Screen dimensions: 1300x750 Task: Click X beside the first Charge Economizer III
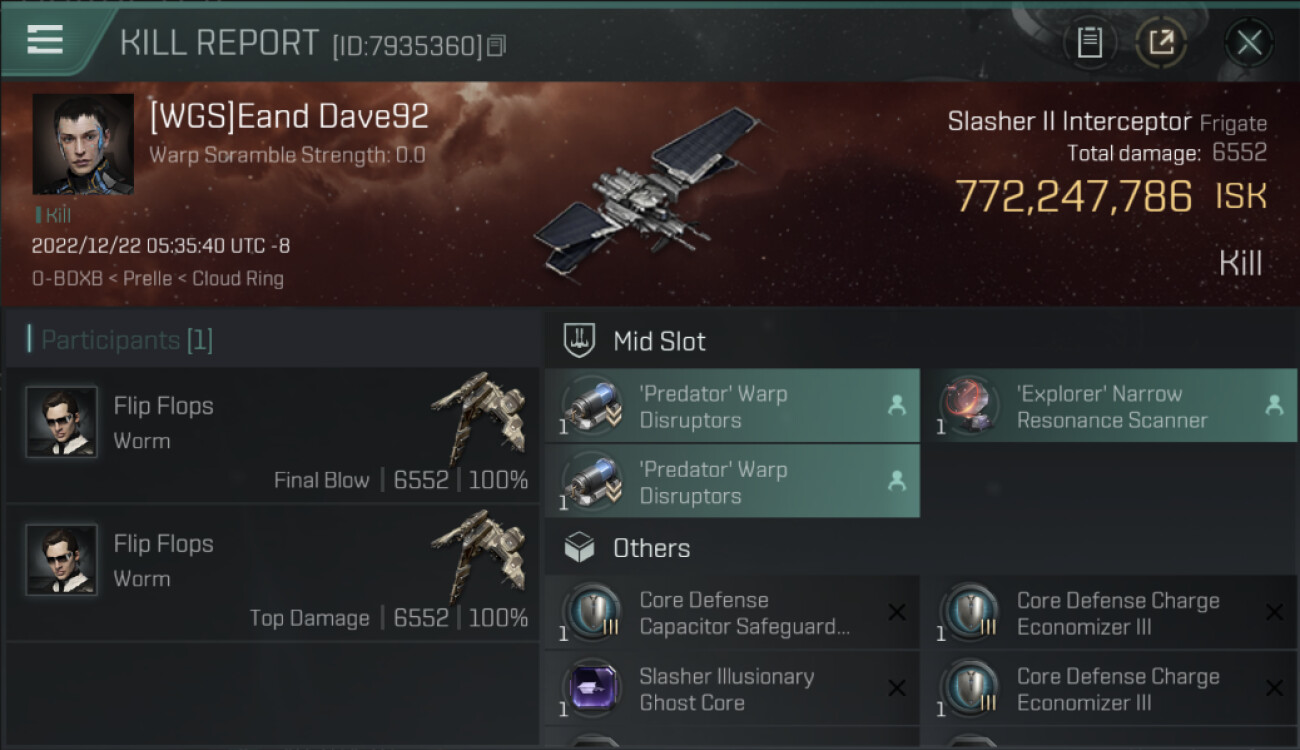coord(1274,612)
